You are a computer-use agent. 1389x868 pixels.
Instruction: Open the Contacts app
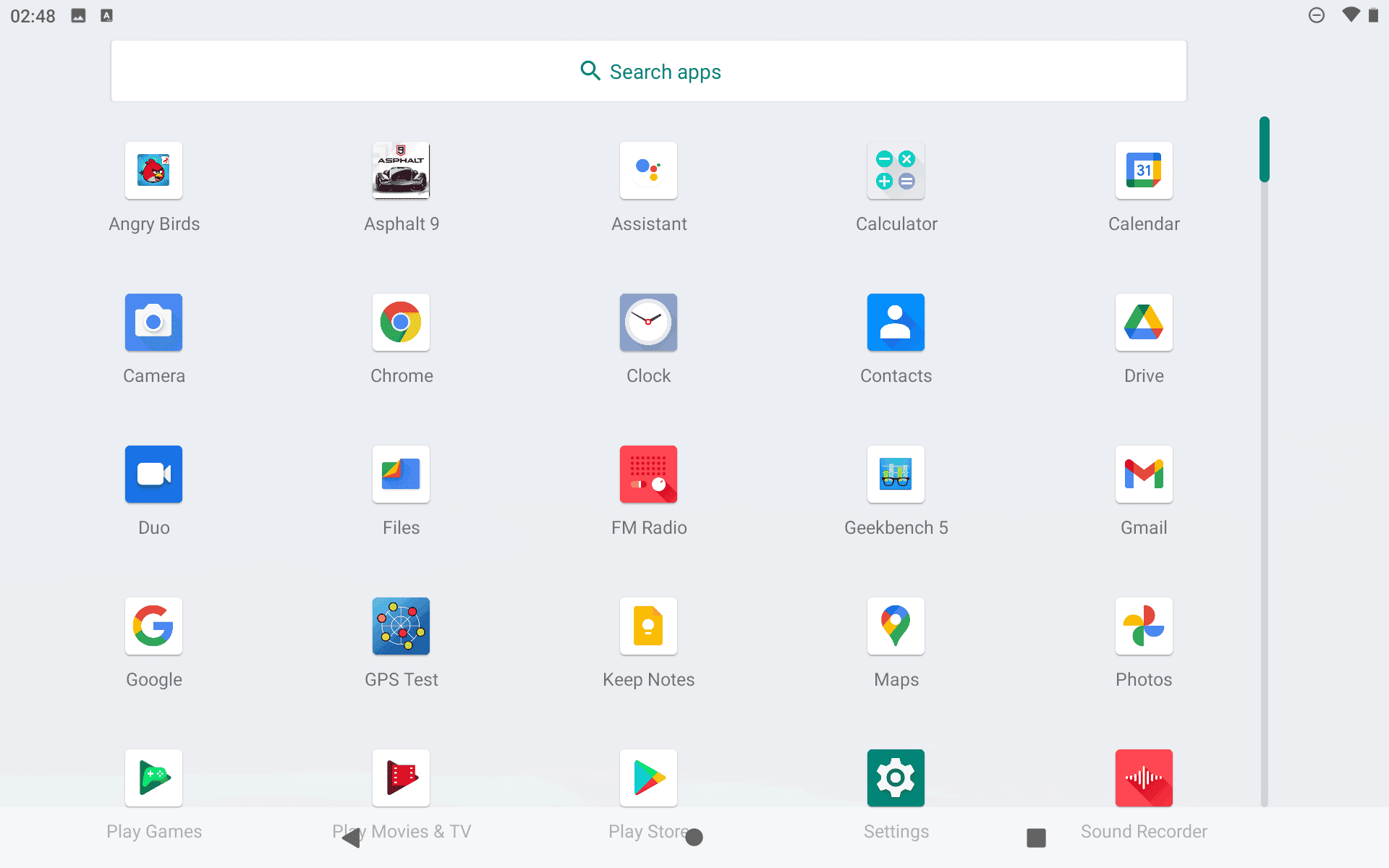[896, 323]
